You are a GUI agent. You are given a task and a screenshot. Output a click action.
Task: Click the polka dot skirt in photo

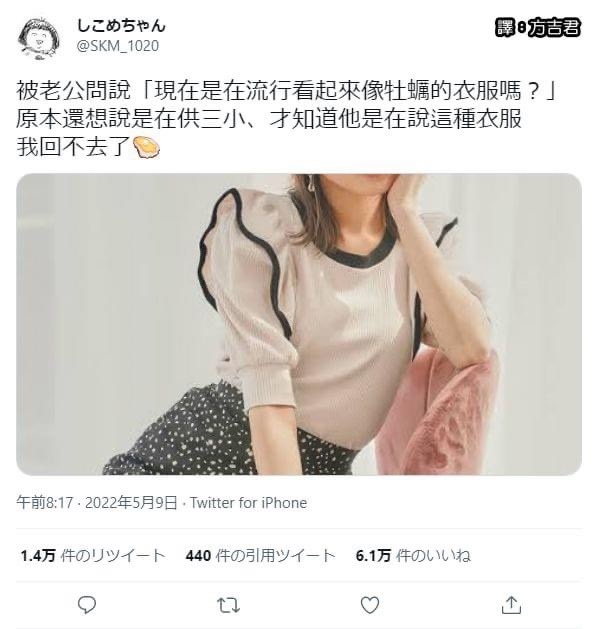point(217,433)
